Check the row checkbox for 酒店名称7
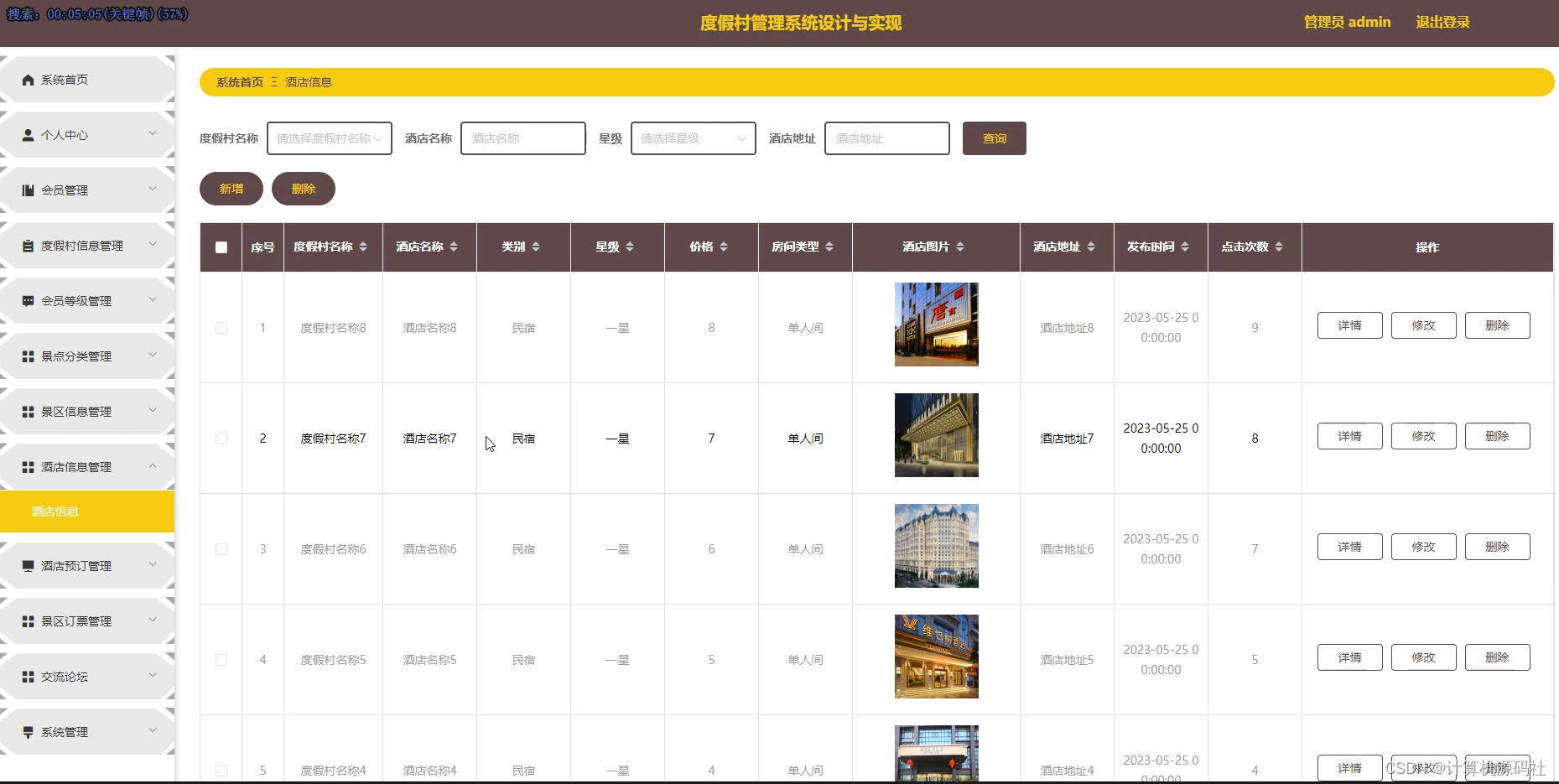 point(221,439)
